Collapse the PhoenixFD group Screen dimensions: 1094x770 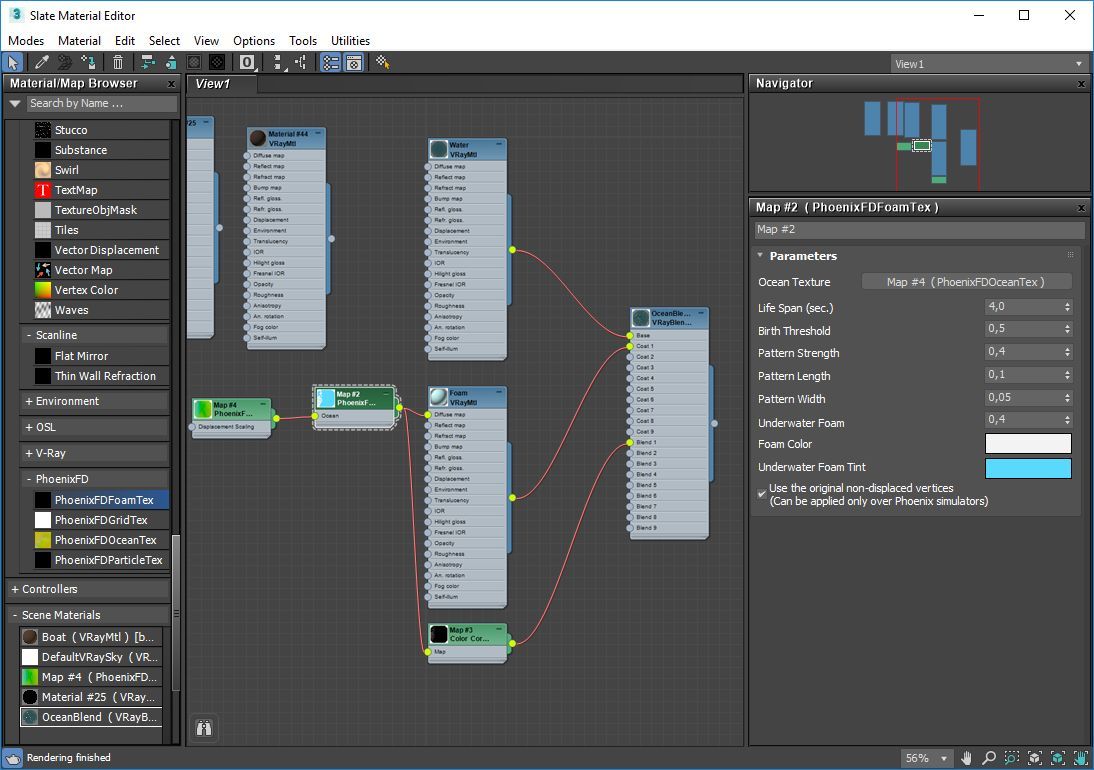point(29,479)
